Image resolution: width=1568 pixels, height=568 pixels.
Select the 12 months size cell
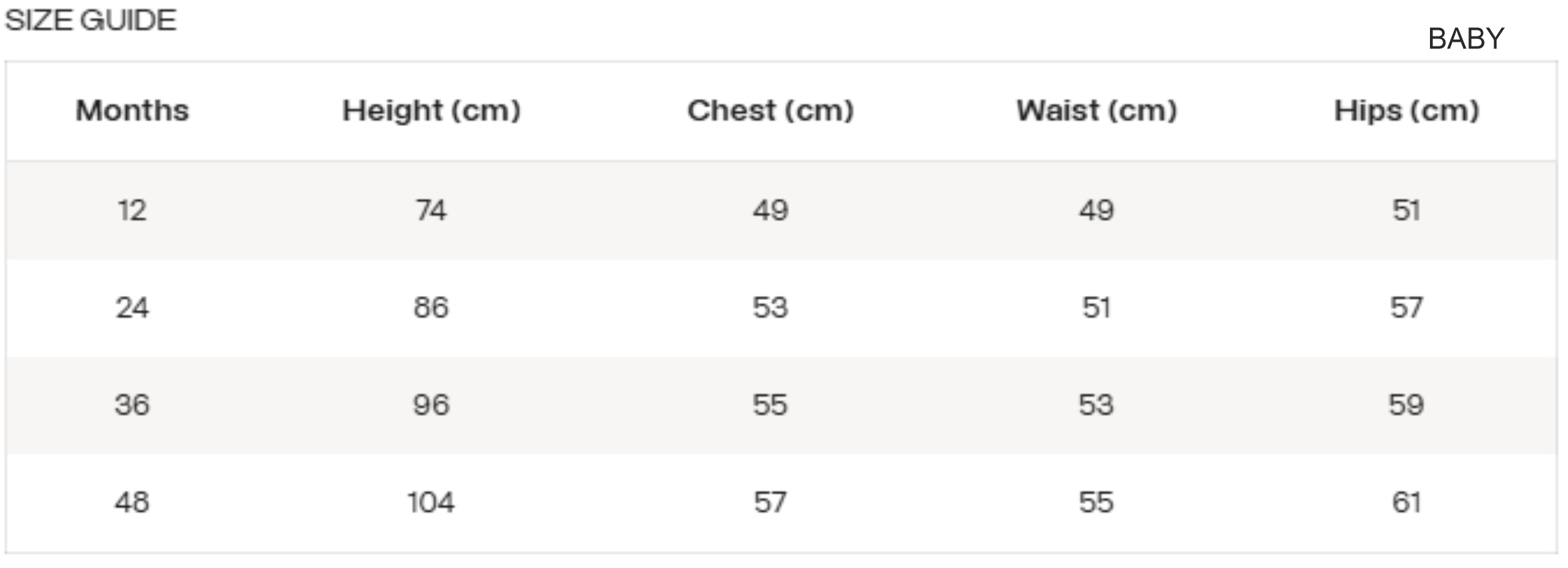tap(132, 211)
